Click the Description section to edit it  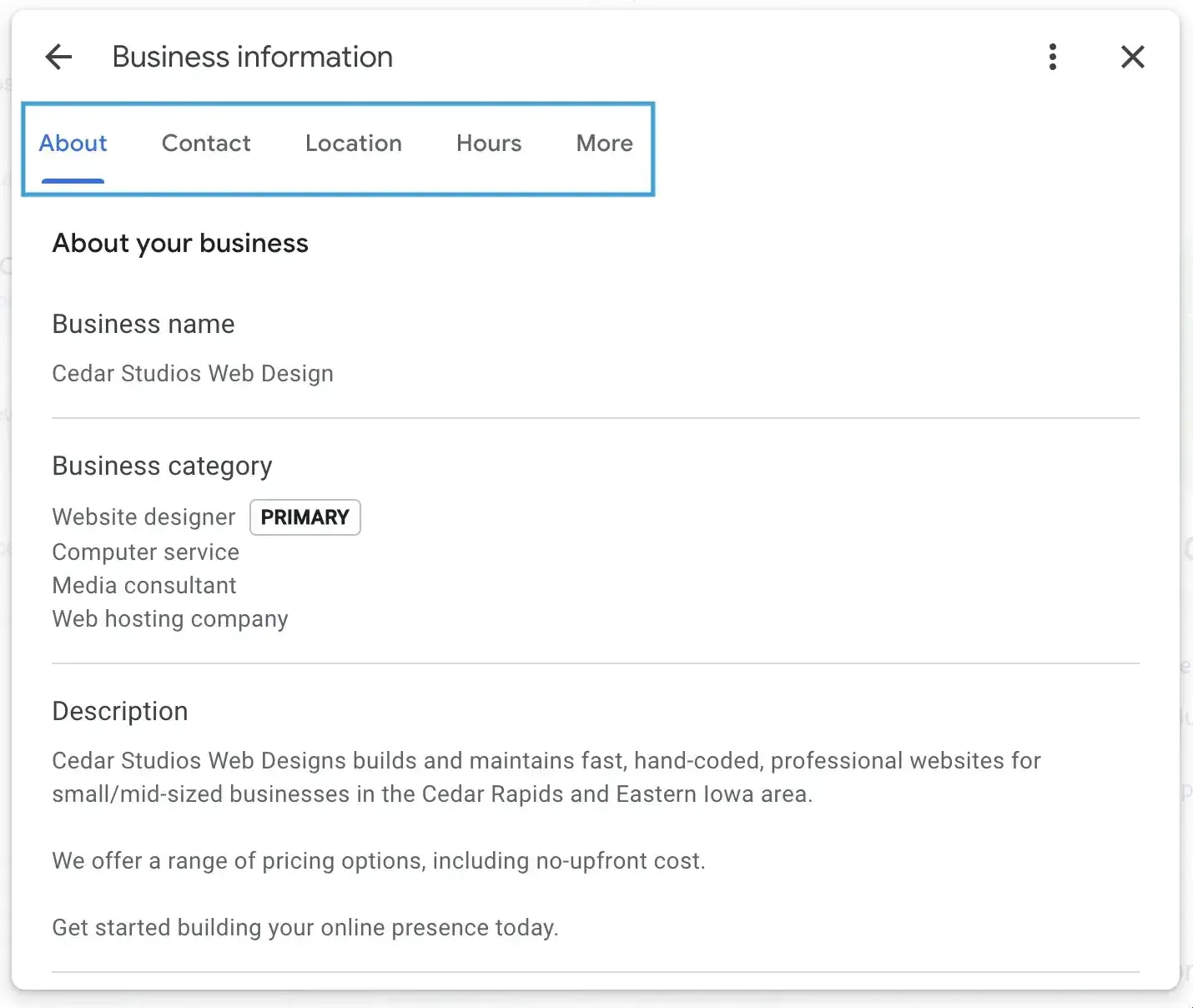click(x=119, y=711)
